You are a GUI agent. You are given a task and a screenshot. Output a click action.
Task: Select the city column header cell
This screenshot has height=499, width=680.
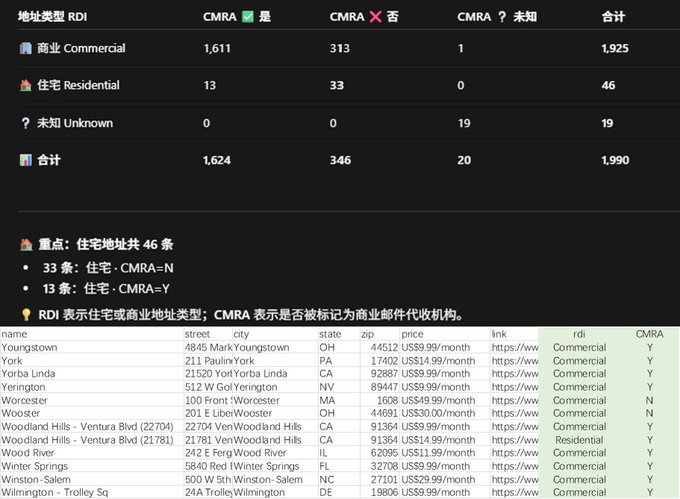275,334
